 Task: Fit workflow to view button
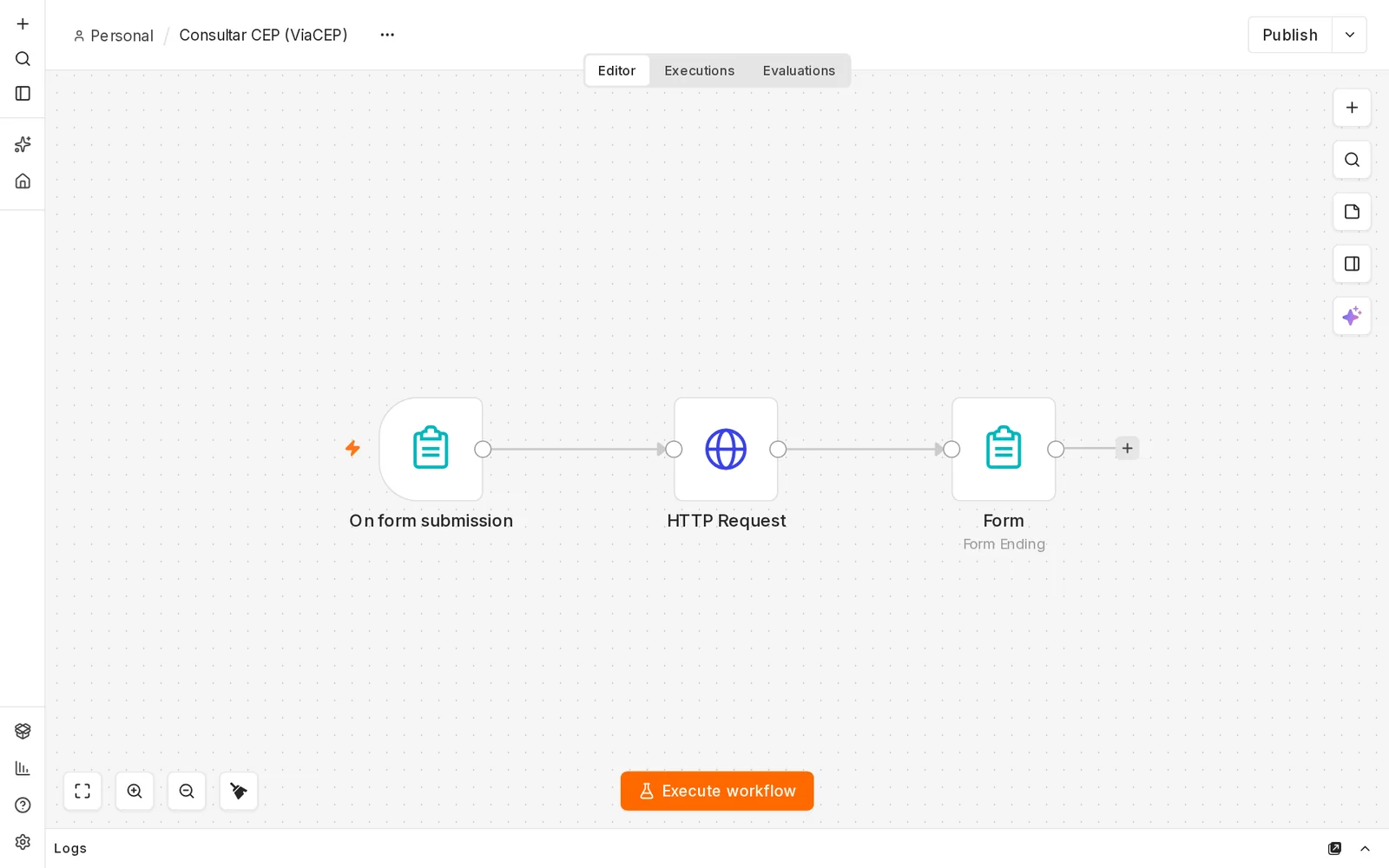(x=82, y=791)
